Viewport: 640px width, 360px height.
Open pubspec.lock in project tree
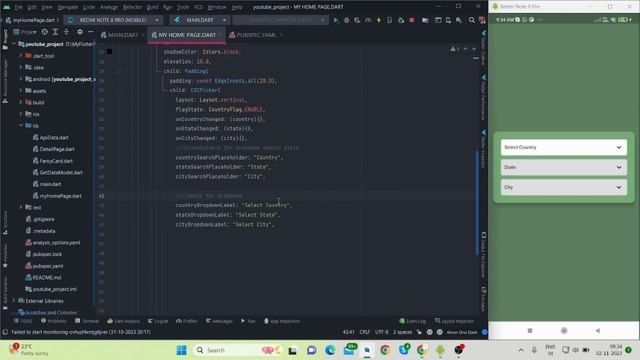pos(44,254)
